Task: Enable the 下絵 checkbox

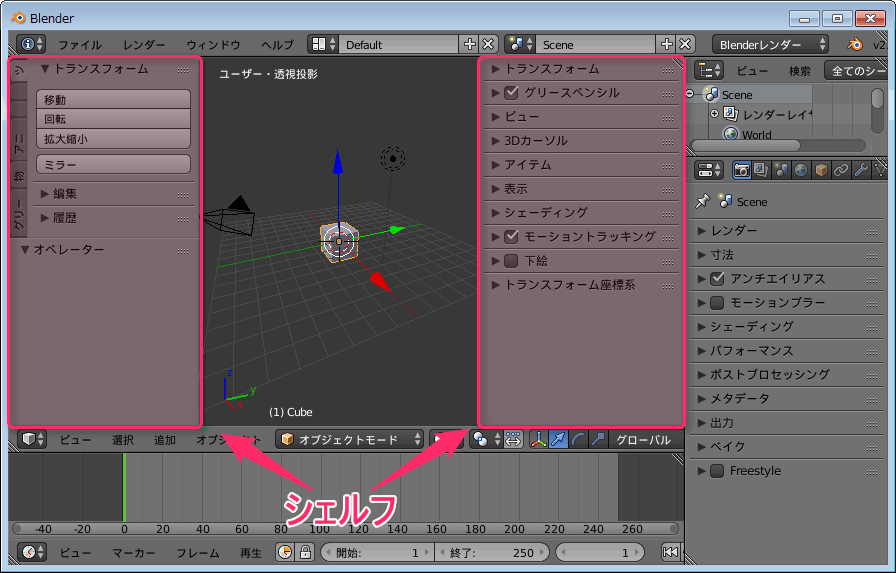Action: tap(511, 261)
